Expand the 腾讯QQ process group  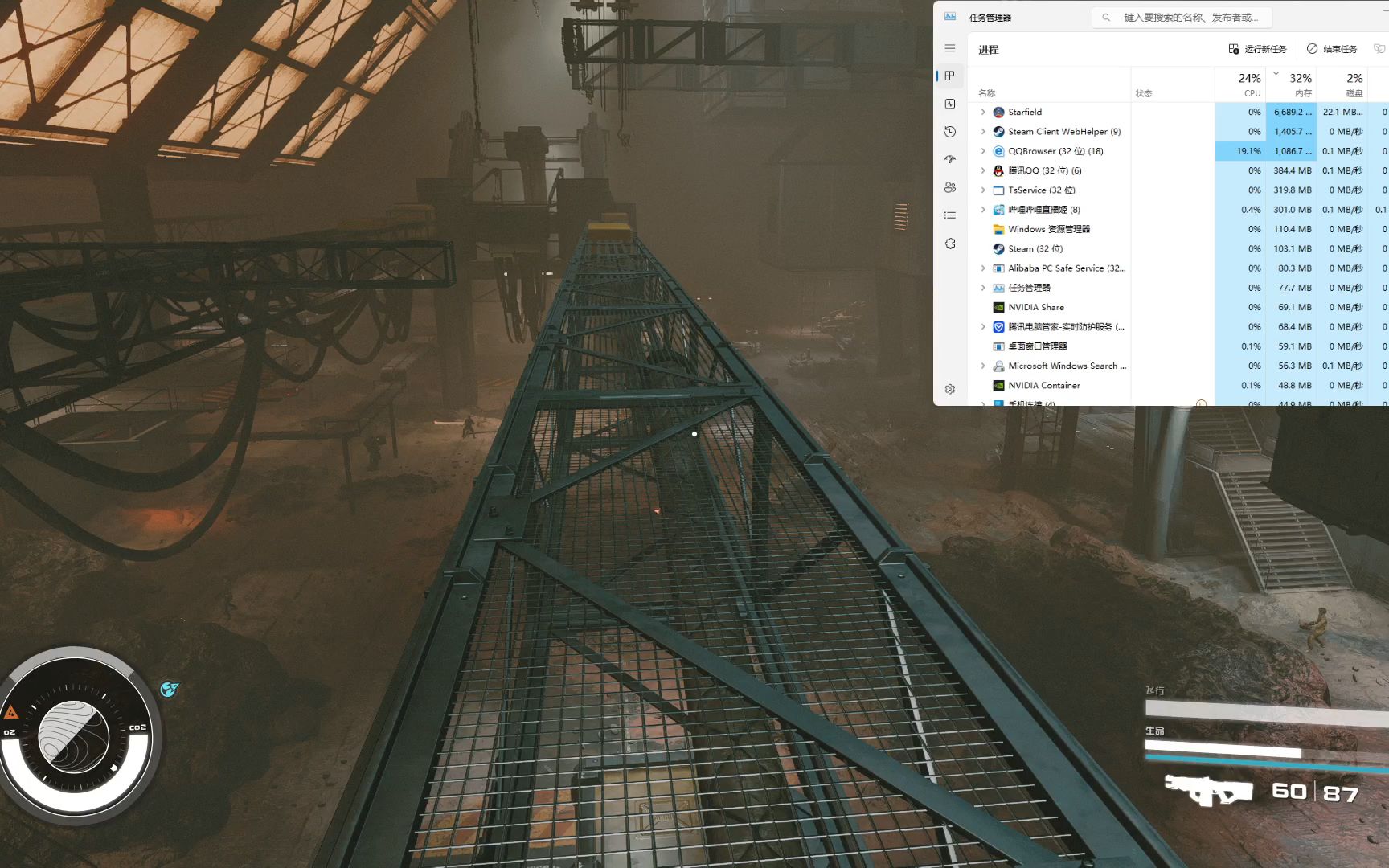tap(982, 170)
